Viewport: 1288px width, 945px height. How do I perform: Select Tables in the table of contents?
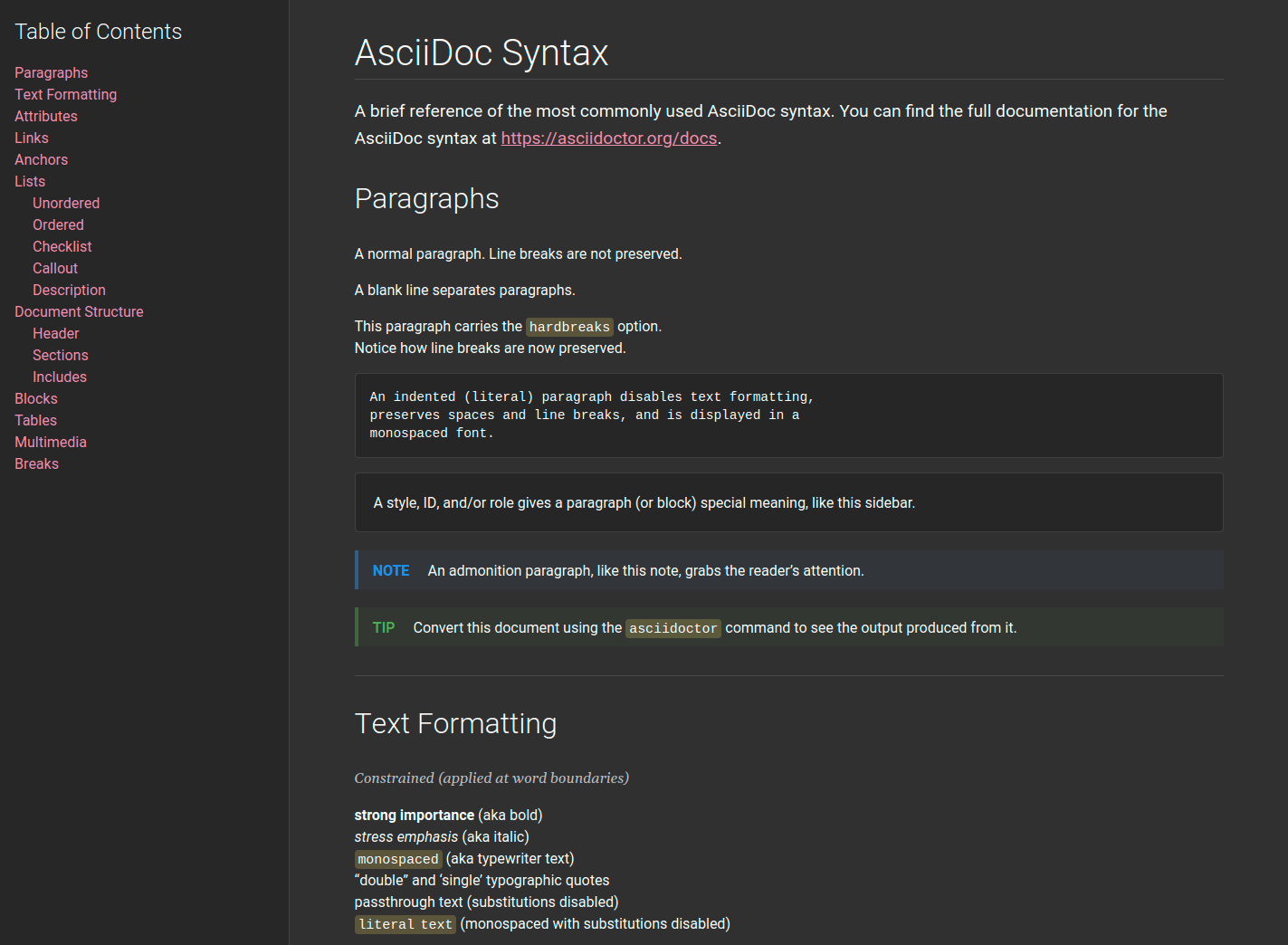click(x=35, y=420)
